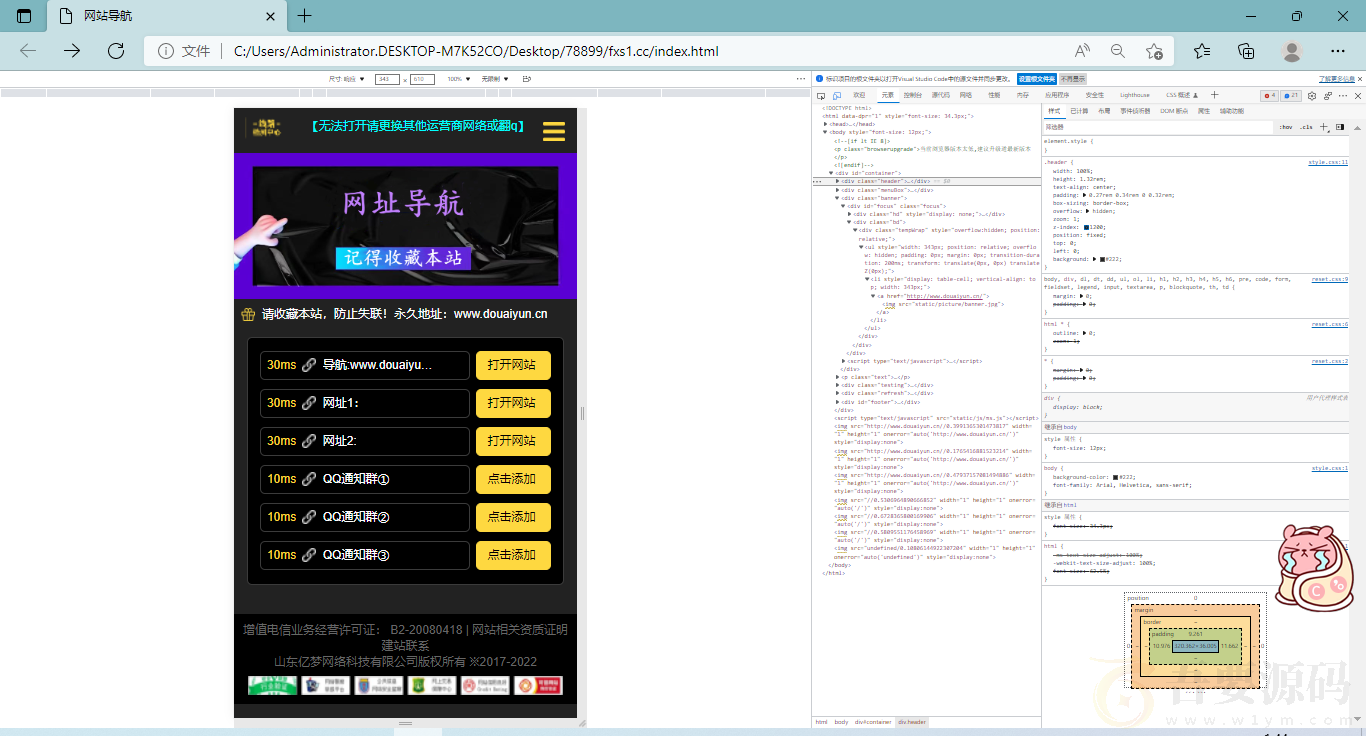Open the yellow hamburger menu on the page
The height and width of the screenshot is (736, 1366).
553,131
